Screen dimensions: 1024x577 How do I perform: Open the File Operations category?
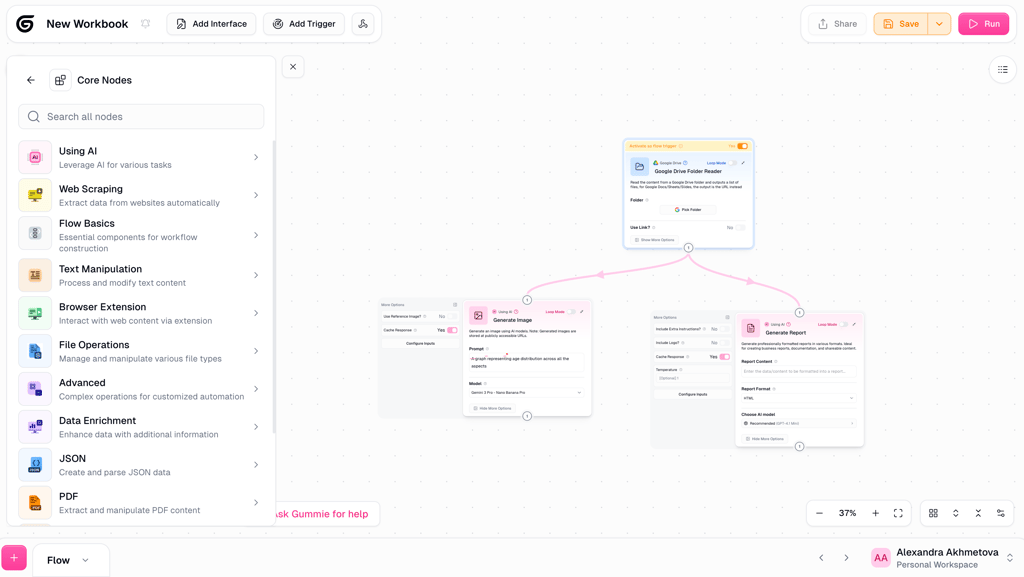pos(139,351)
